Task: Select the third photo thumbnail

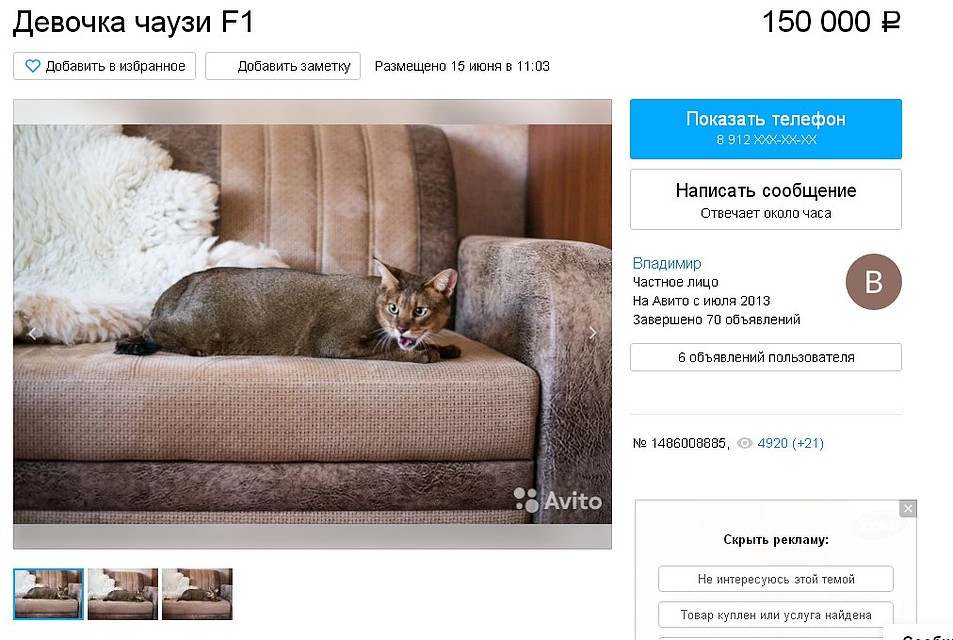Action: pos(197,594)
